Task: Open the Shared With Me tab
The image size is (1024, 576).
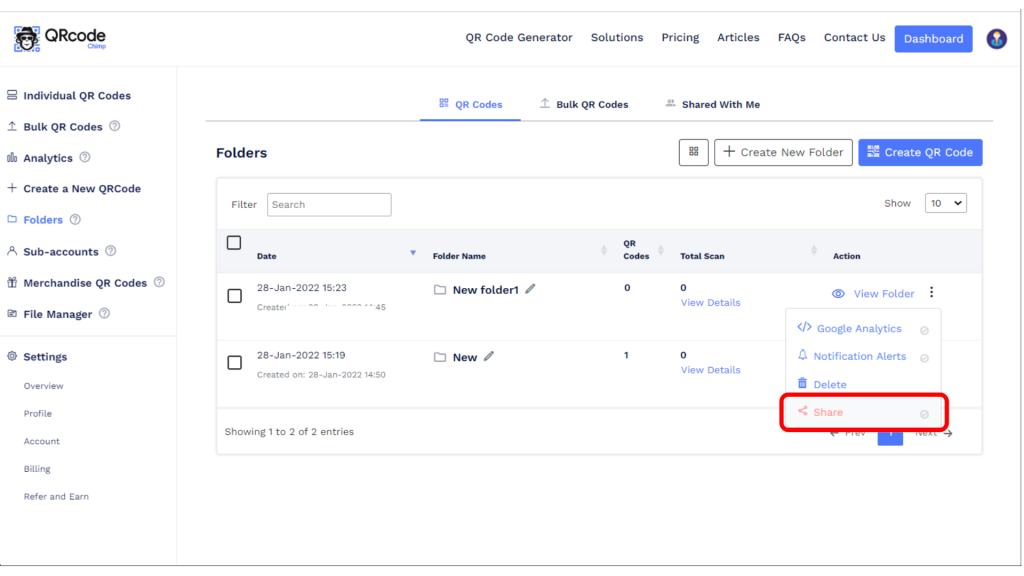Action: pyautogui.click(x=712, y=104)
